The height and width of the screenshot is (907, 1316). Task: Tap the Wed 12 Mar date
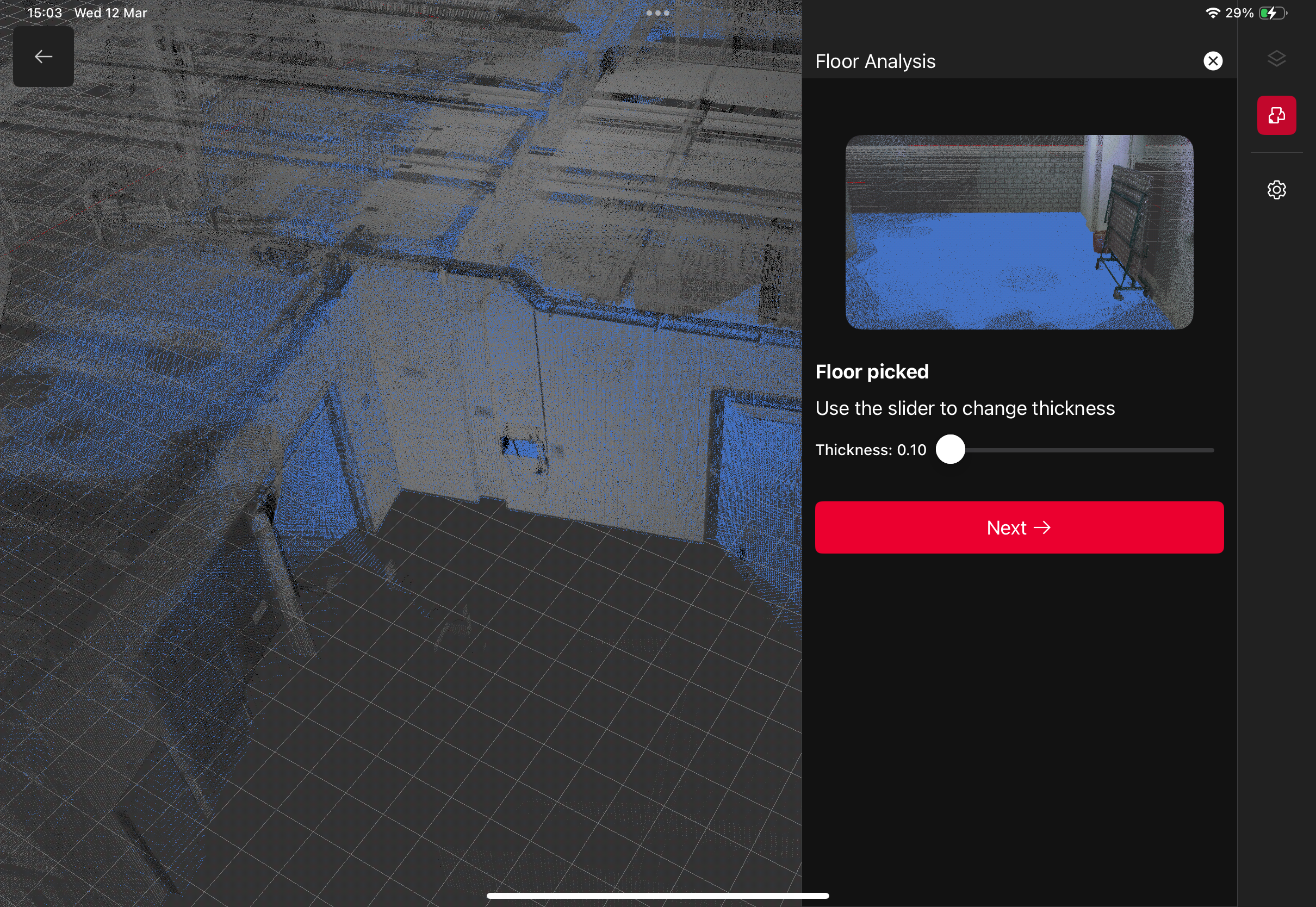tap(110, 13)
